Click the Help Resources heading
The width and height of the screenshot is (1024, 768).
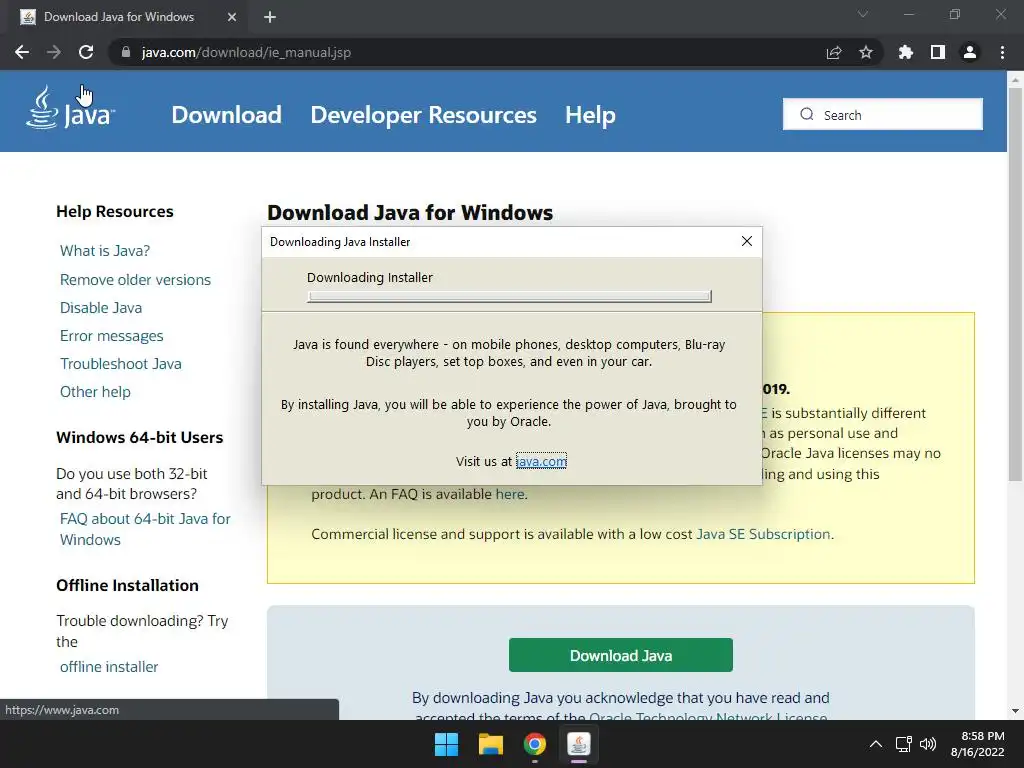pyautogui.click(x=115, y=212)
